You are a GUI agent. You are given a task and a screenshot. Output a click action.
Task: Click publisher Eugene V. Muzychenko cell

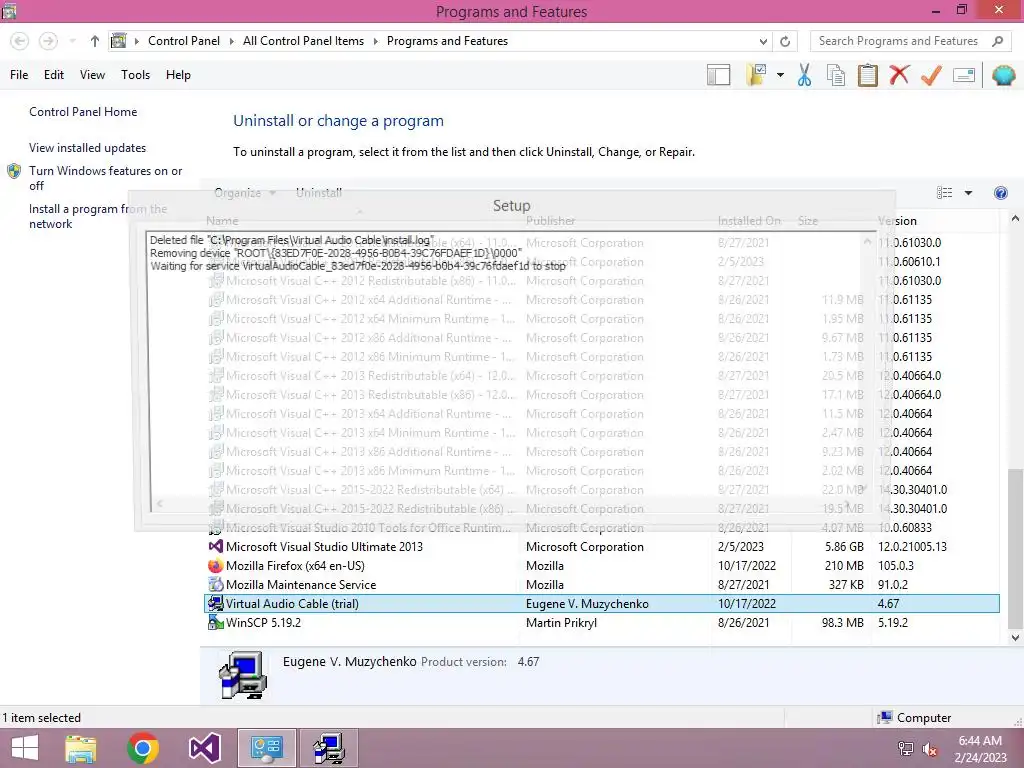(x=587, y=603)
